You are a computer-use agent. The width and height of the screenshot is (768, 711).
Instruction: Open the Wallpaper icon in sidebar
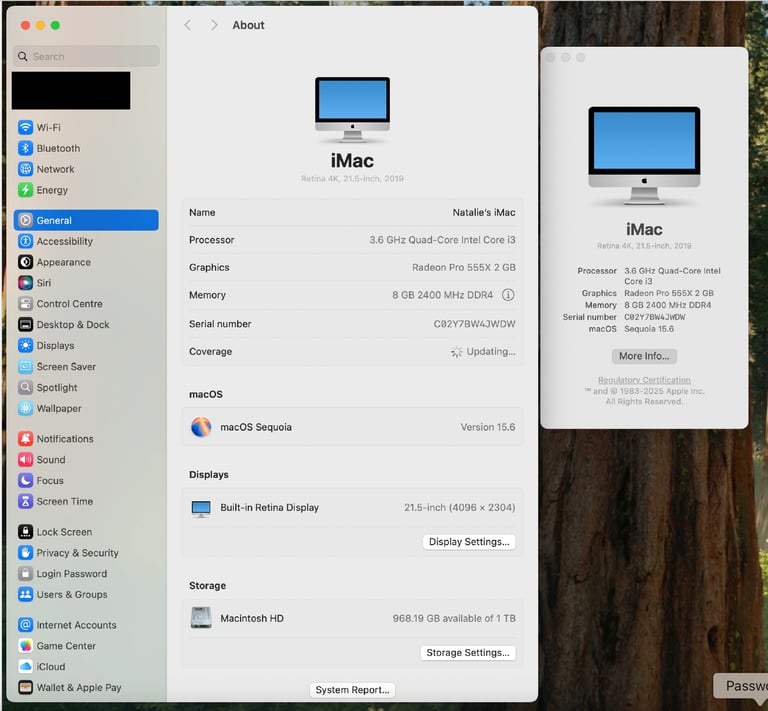click(25, 408)
